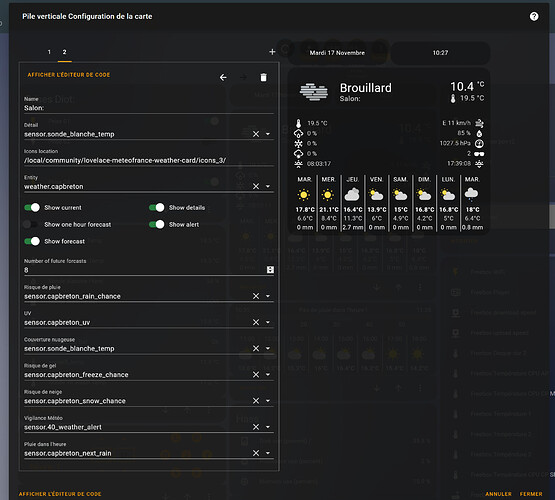
Task: Open the help question mark icon
Action: [x=534, y=16]
